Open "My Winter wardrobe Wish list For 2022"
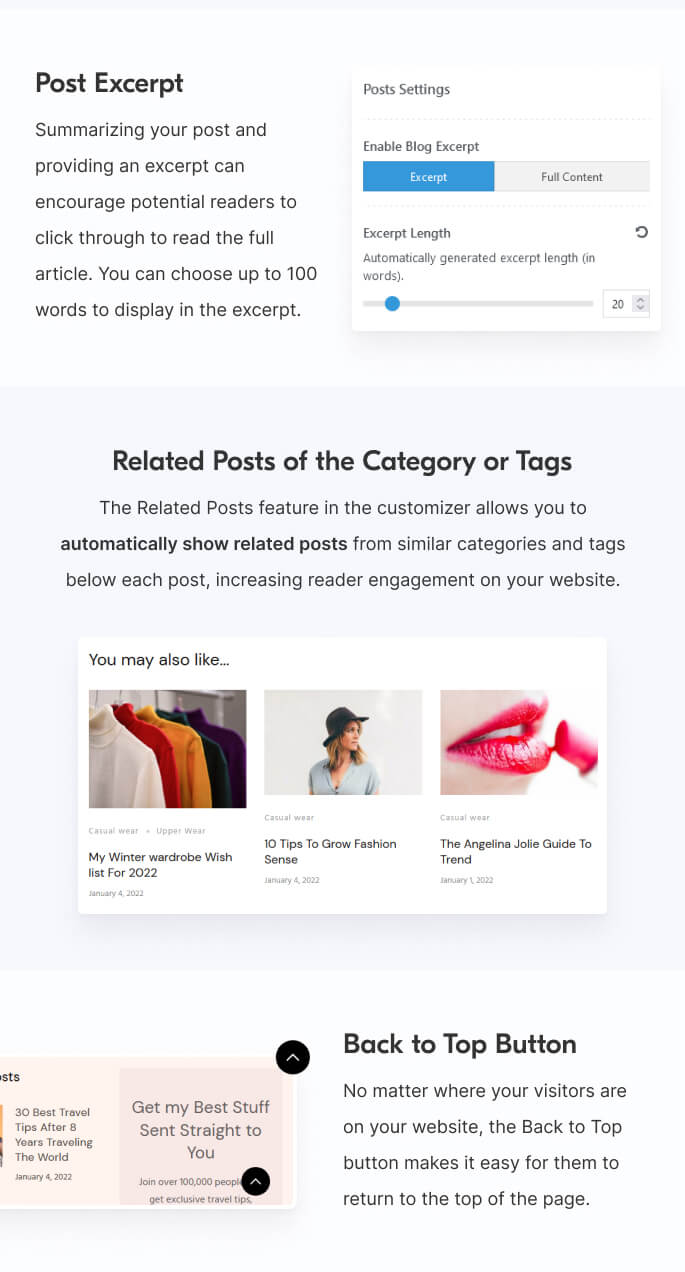 coord(160,865)
